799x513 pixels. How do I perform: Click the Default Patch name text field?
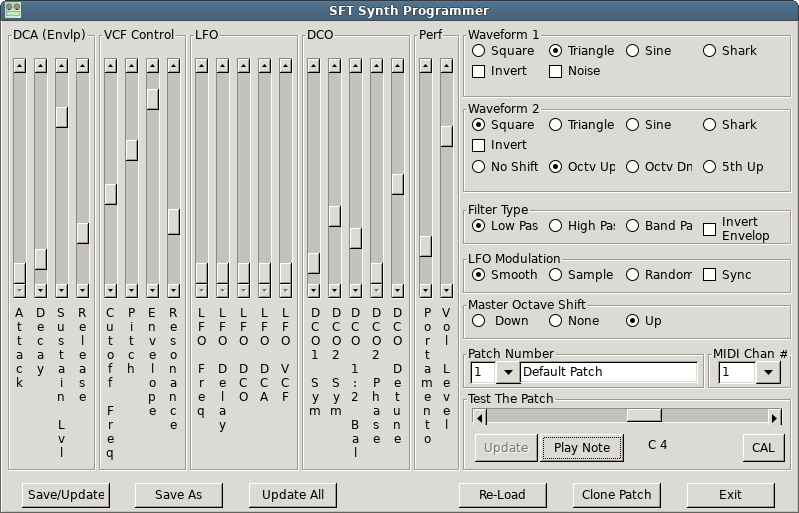[x=608, y=372]
